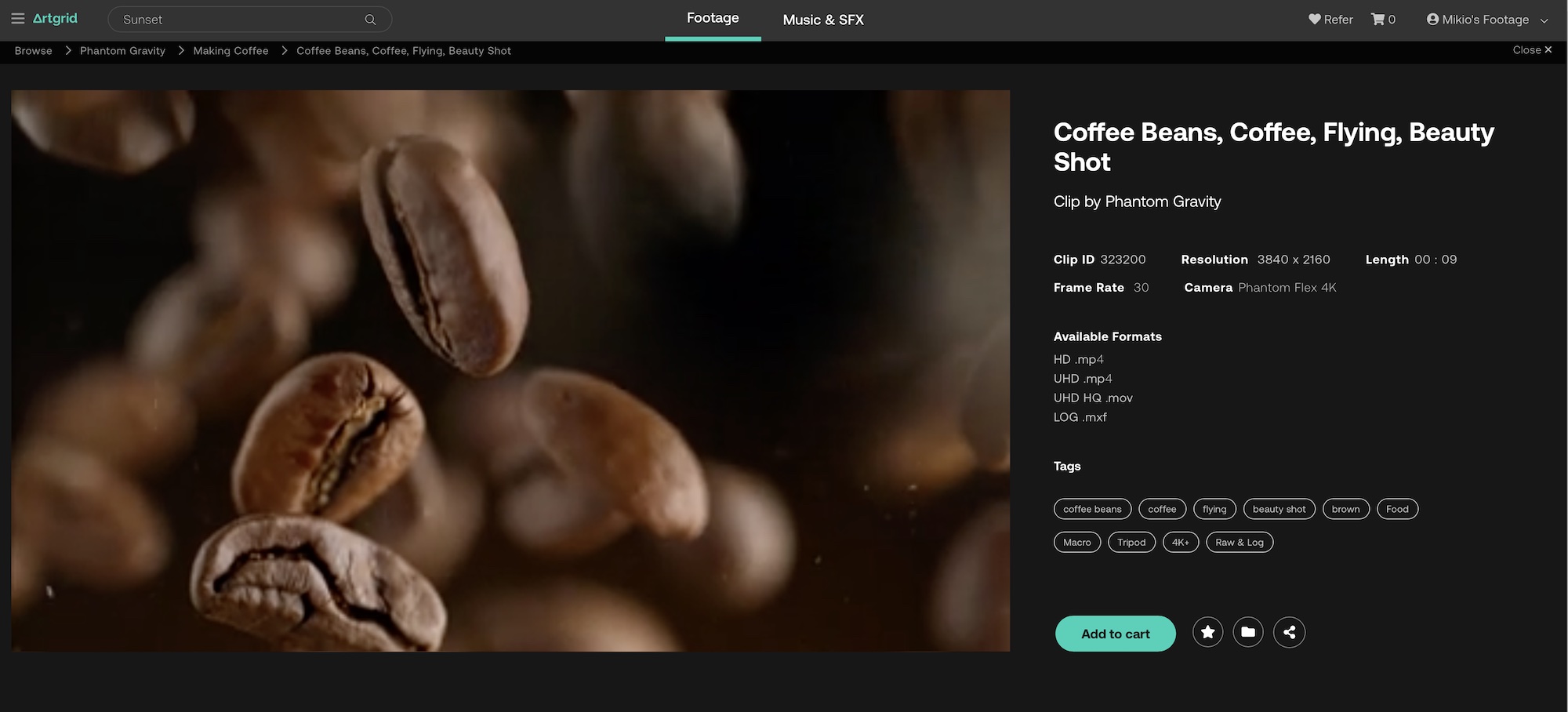Image resolution: width=1568 pixels, height=712 pixels.
Task: Click 'Clip by Phantom Gravity' creator text
Action: (1137, 202)
